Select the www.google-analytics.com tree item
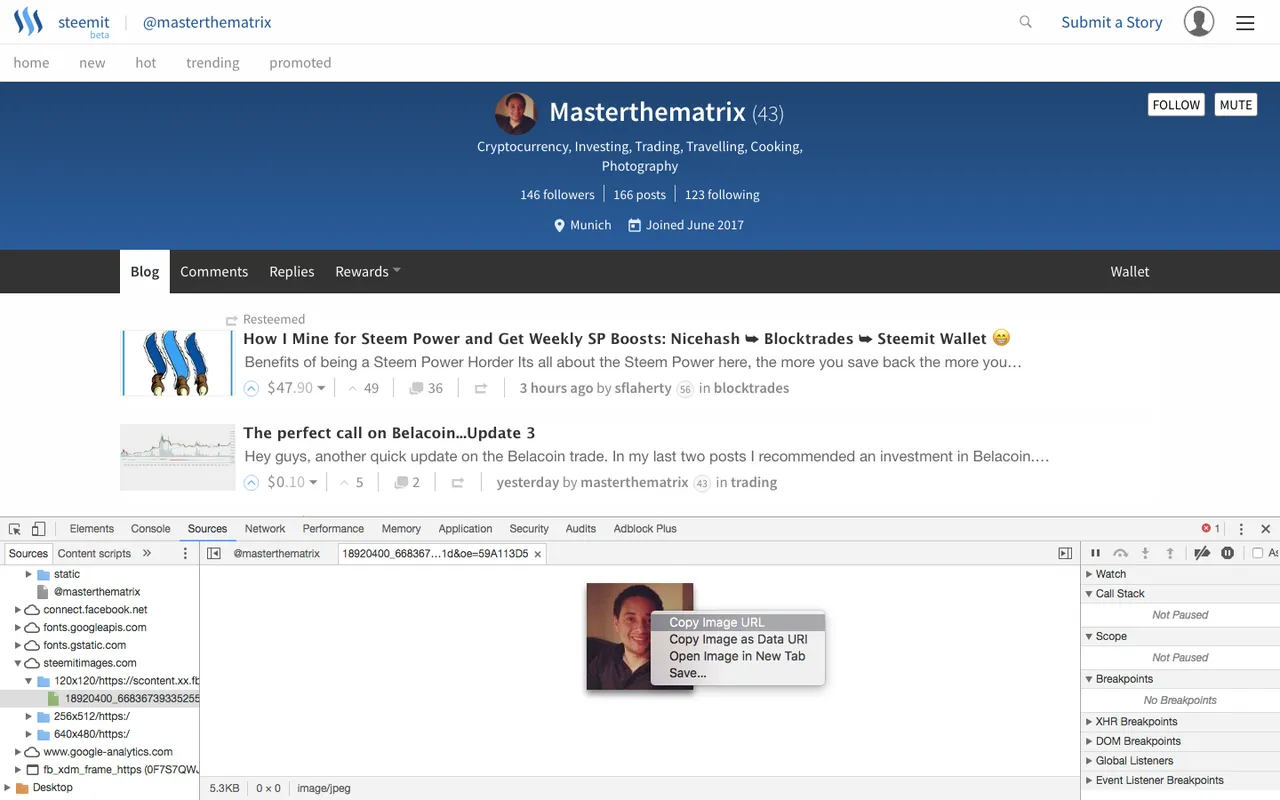The image size is (1280, 800). tap(107, 752)
